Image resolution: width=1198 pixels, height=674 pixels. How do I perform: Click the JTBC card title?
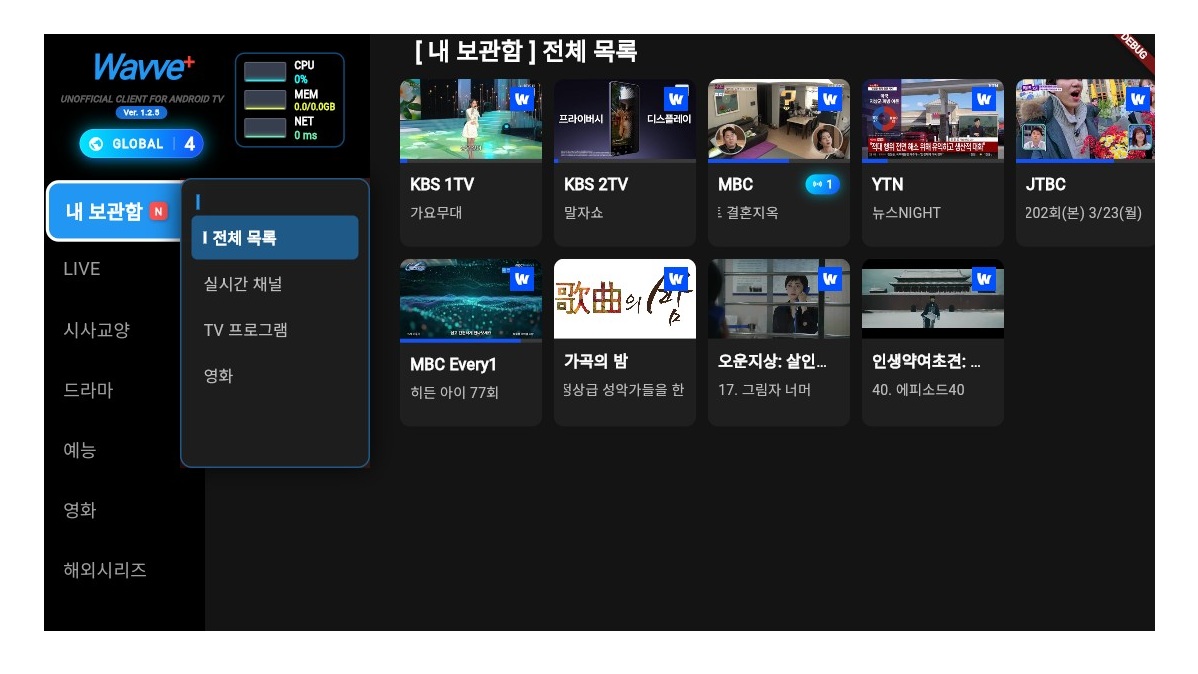coord(1045,184)
